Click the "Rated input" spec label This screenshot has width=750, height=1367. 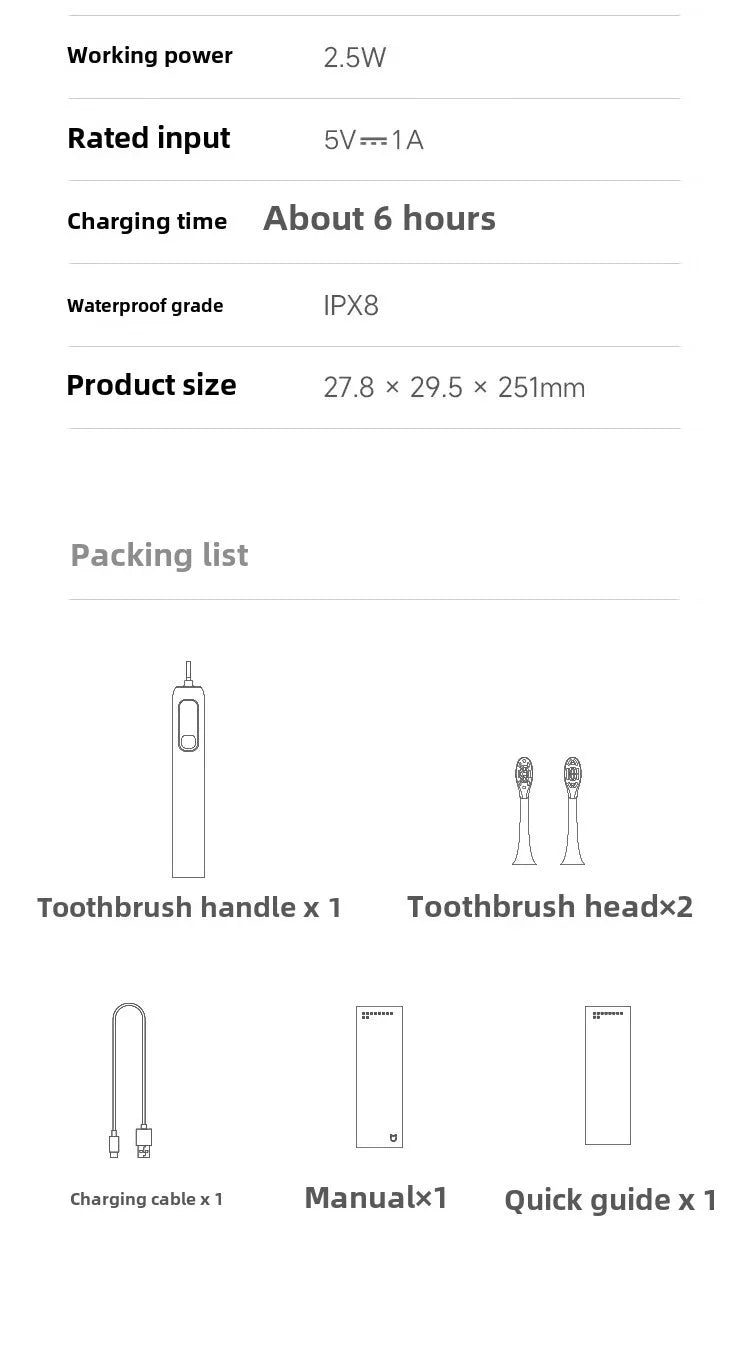[149, 138]
